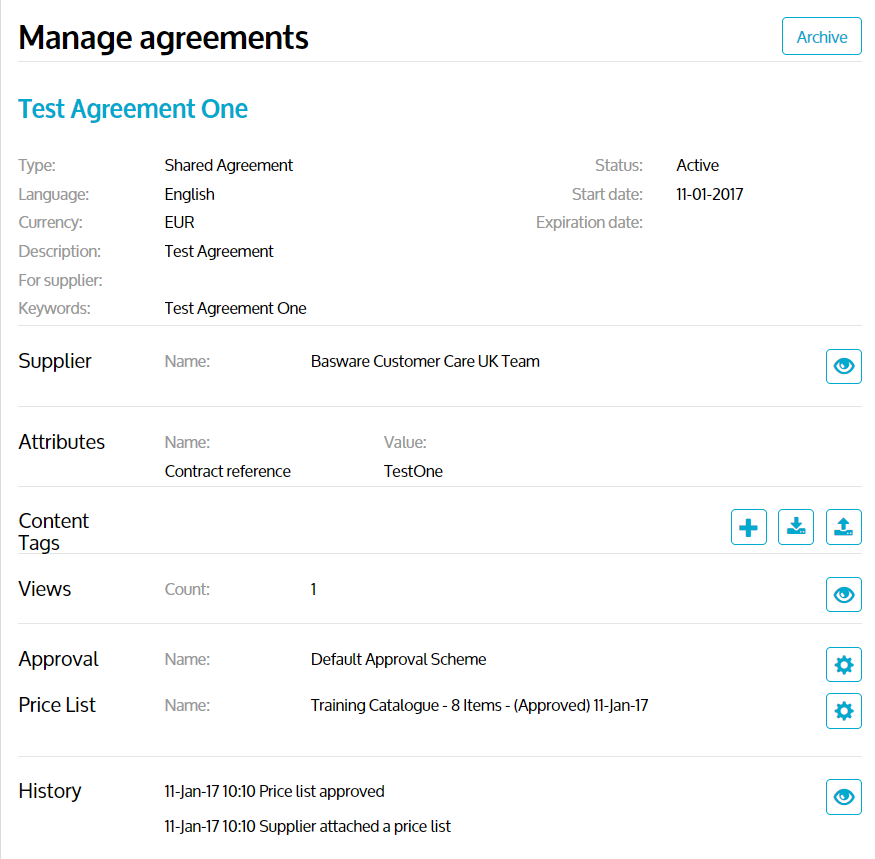Screen dimensions: 875x859
Task: Select the Basware Customer Care UK Team name
Action: click(425, 362)
